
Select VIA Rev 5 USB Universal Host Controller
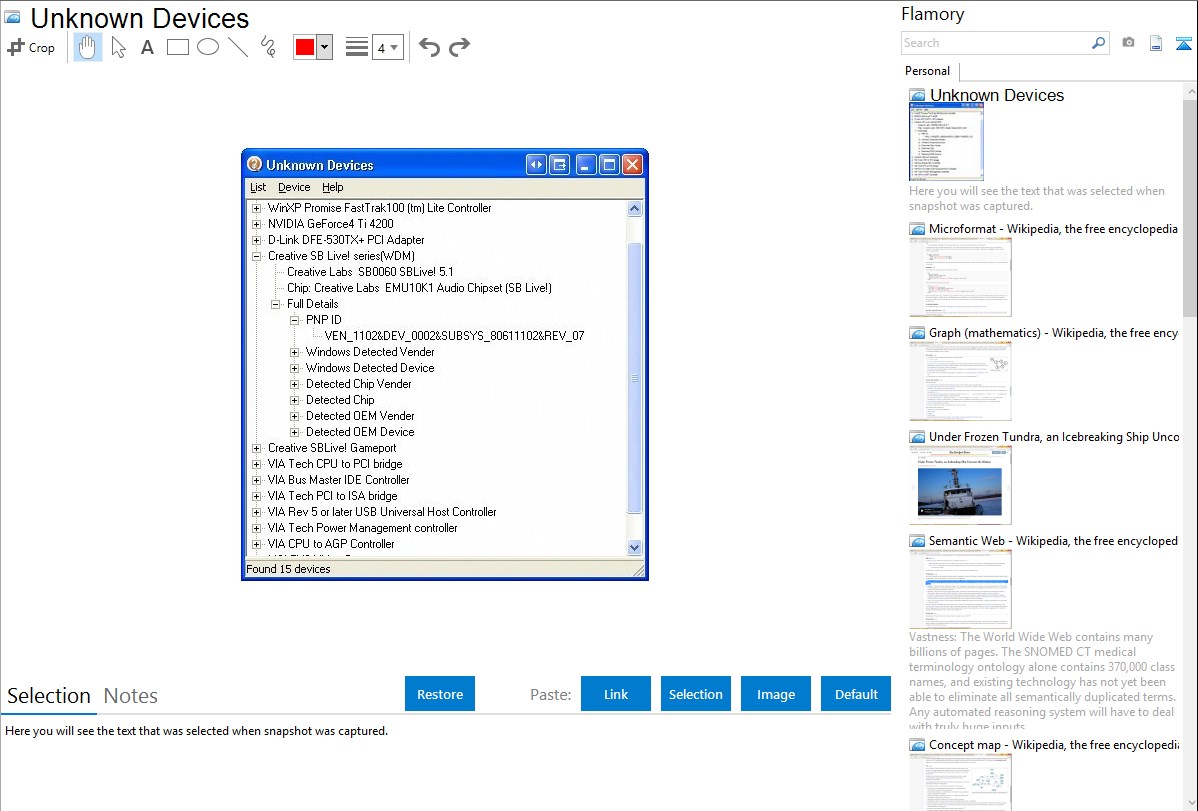coord(382,512)
